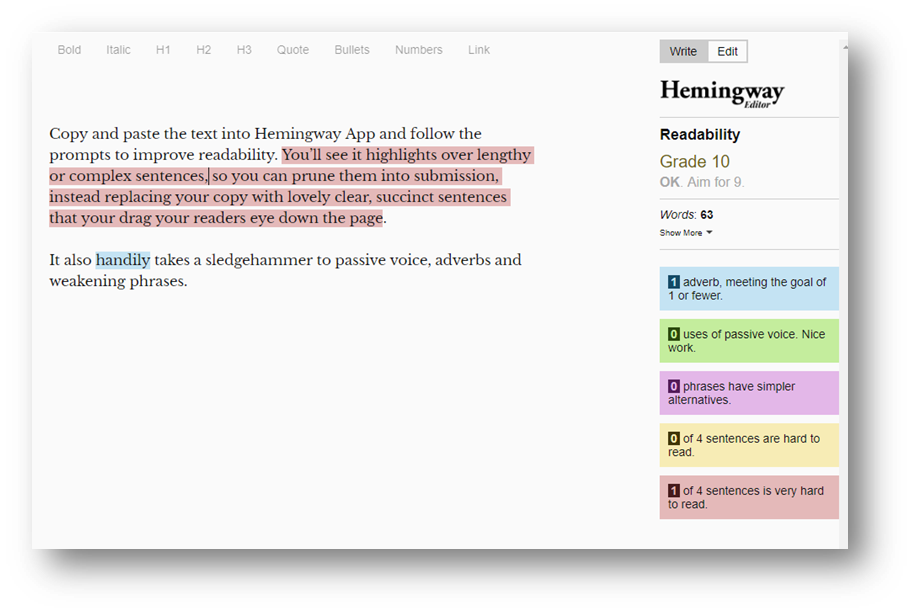Click the Hemingway Editor logo

(x=722, y=93)
